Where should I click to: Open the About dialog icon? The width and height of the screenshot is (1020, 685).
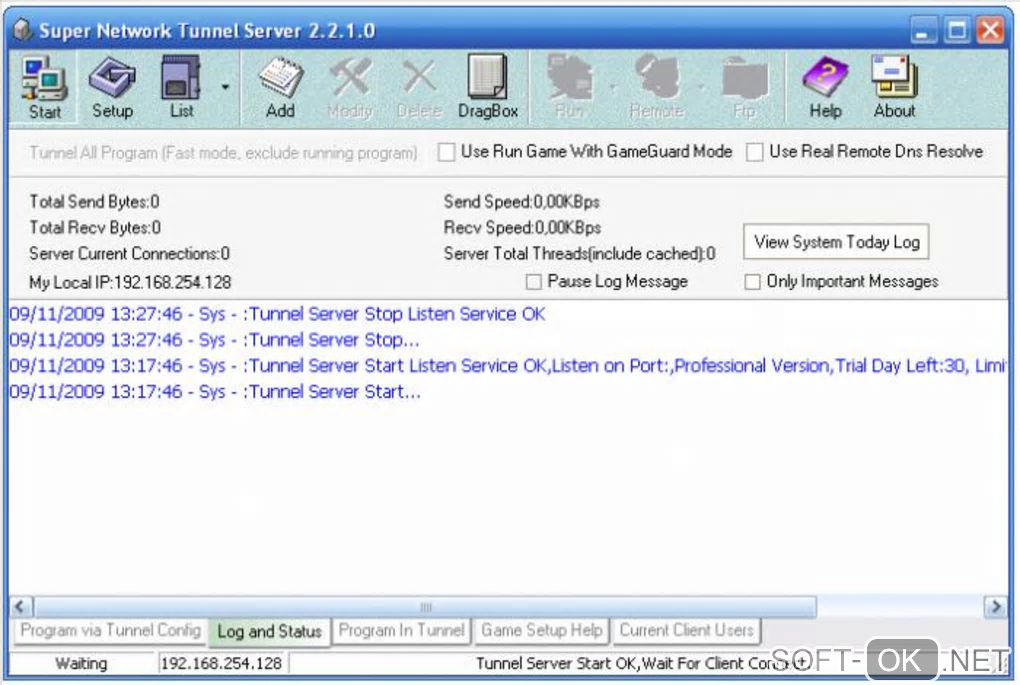(894, 88)
